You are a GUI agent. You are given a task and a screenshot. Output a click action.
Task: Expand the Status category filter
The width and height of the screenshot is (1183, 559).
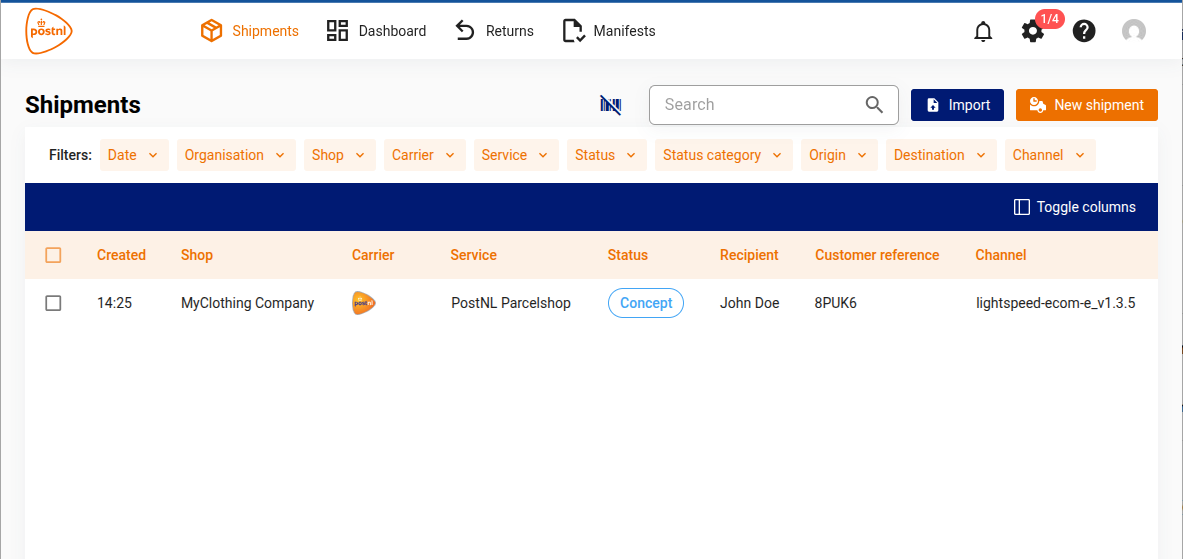(723, 155)
